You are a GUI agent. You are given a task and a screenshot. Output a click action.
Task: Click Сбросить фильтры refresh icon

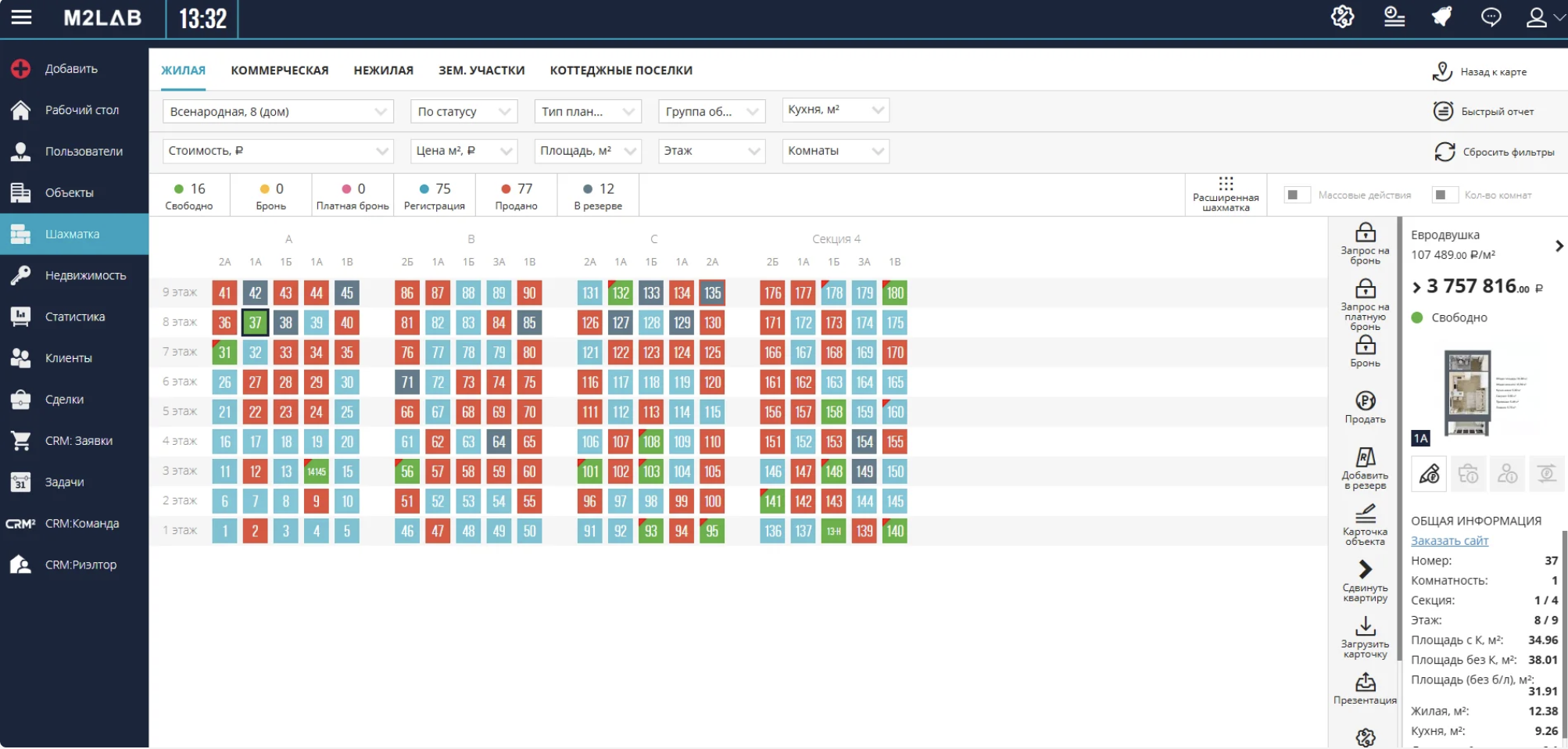tap(1444, 152)
